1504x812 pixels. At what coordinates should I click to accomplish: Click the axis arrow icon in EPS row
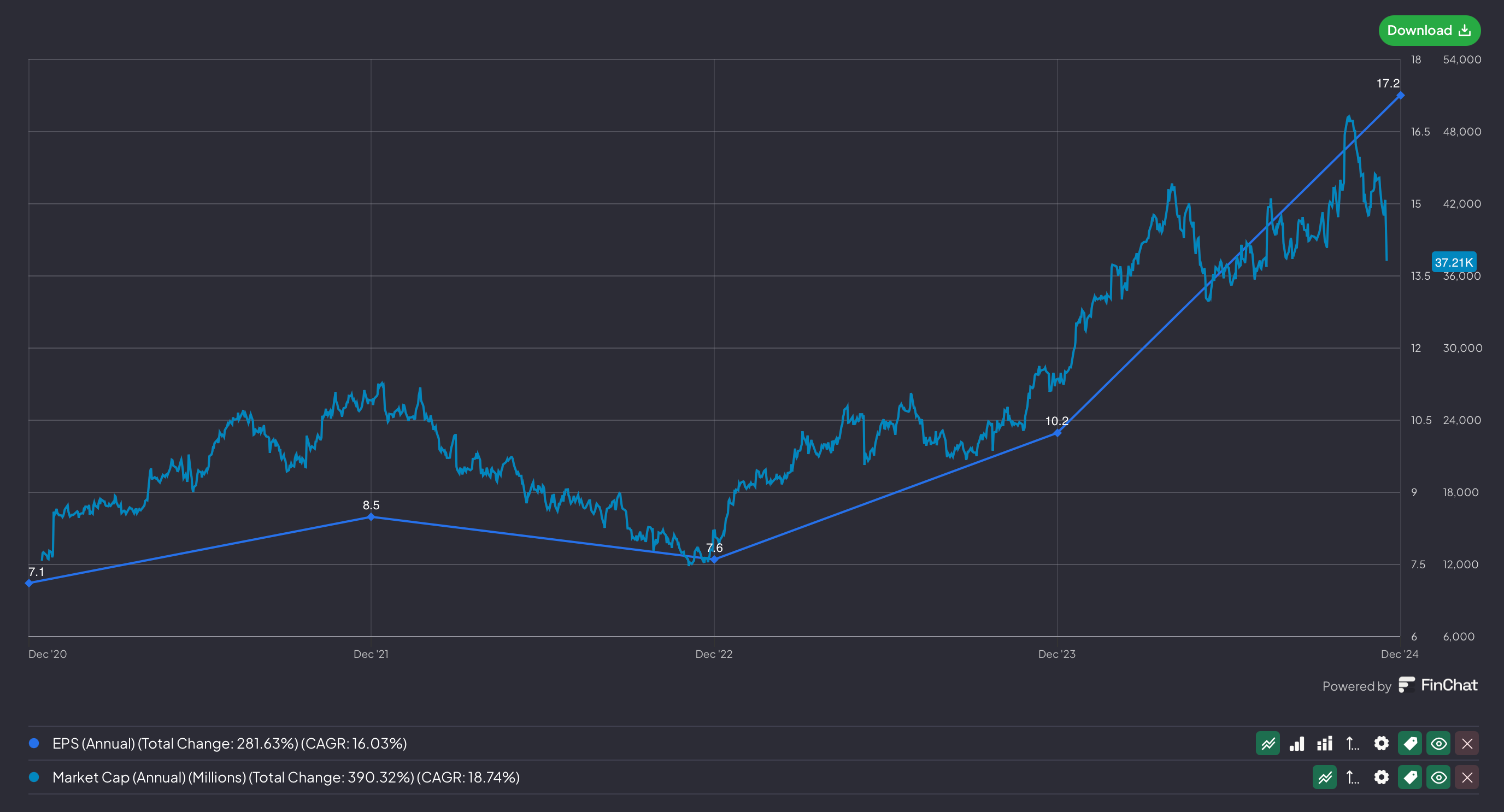(x=1352, y=743)
